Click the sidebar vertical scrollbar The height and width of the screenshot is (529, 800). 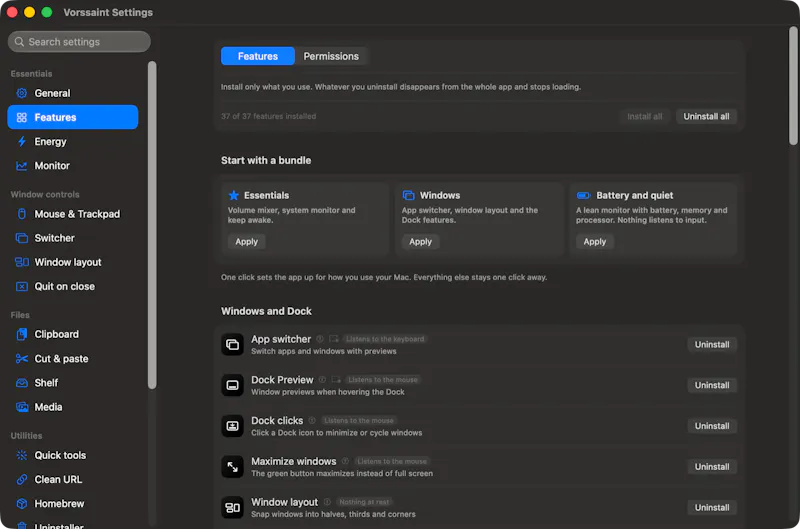(152, 224)
